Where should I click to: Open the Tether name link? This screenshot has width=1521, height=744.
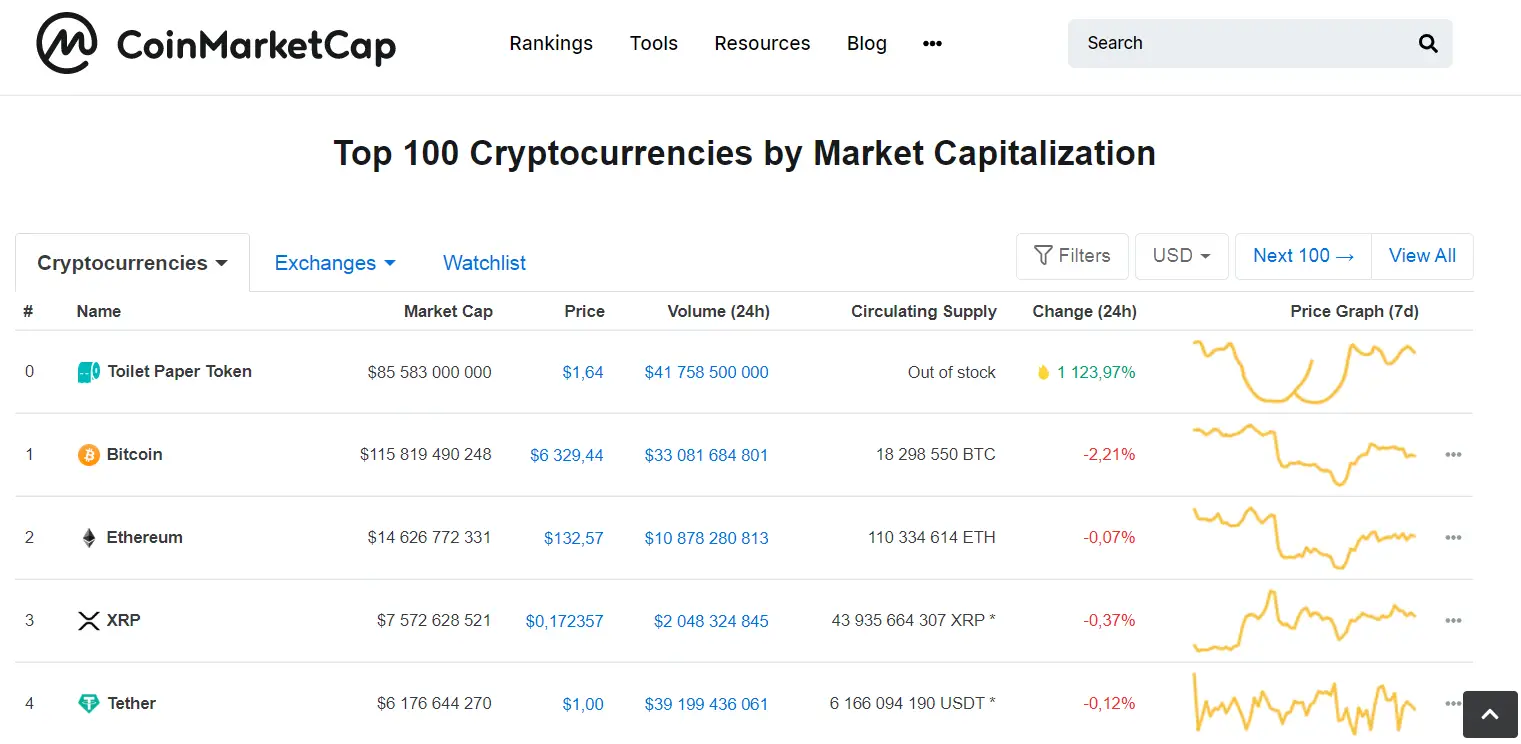point(132,703)
